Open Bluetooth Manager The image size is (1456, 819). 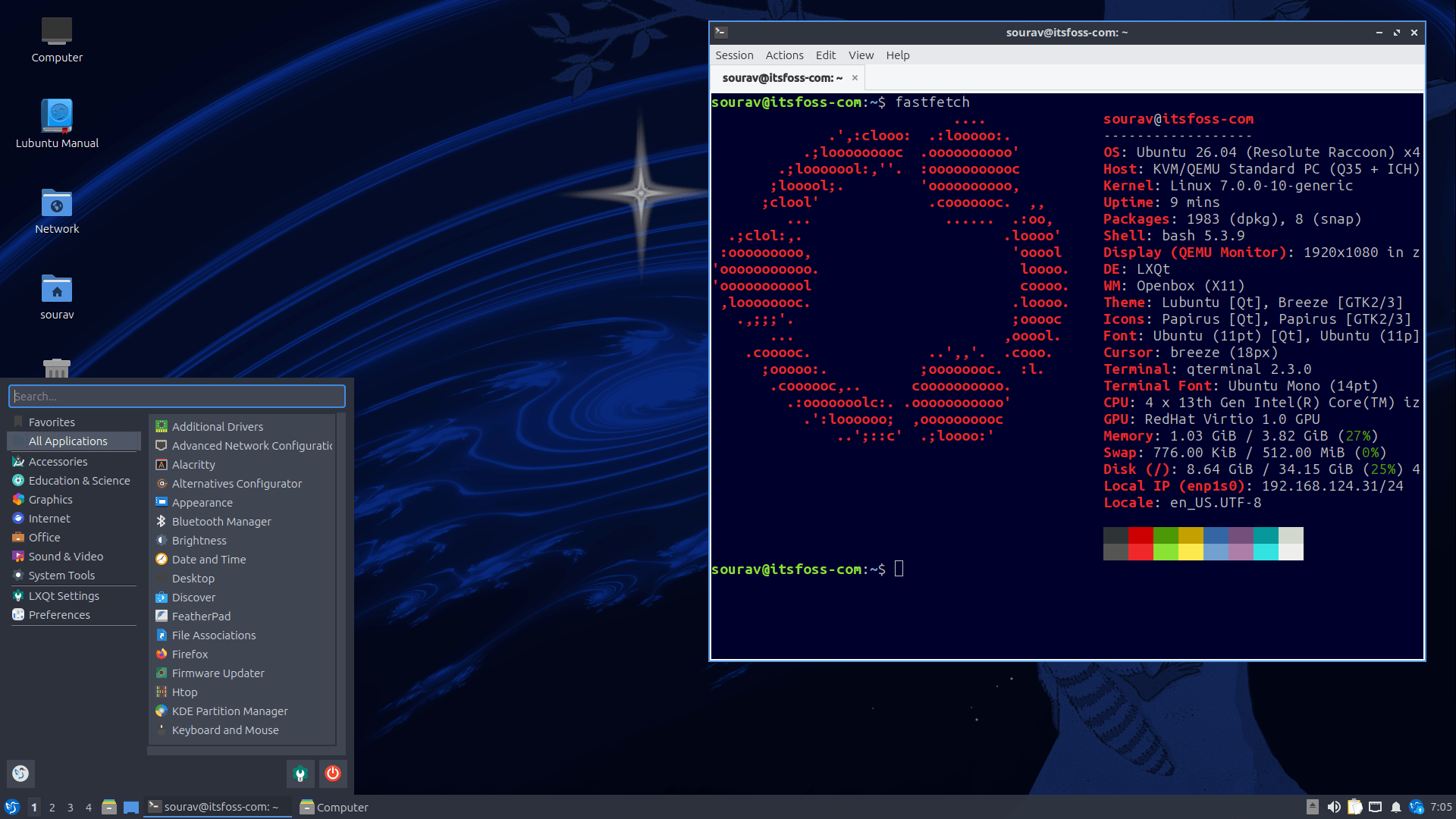220,521
